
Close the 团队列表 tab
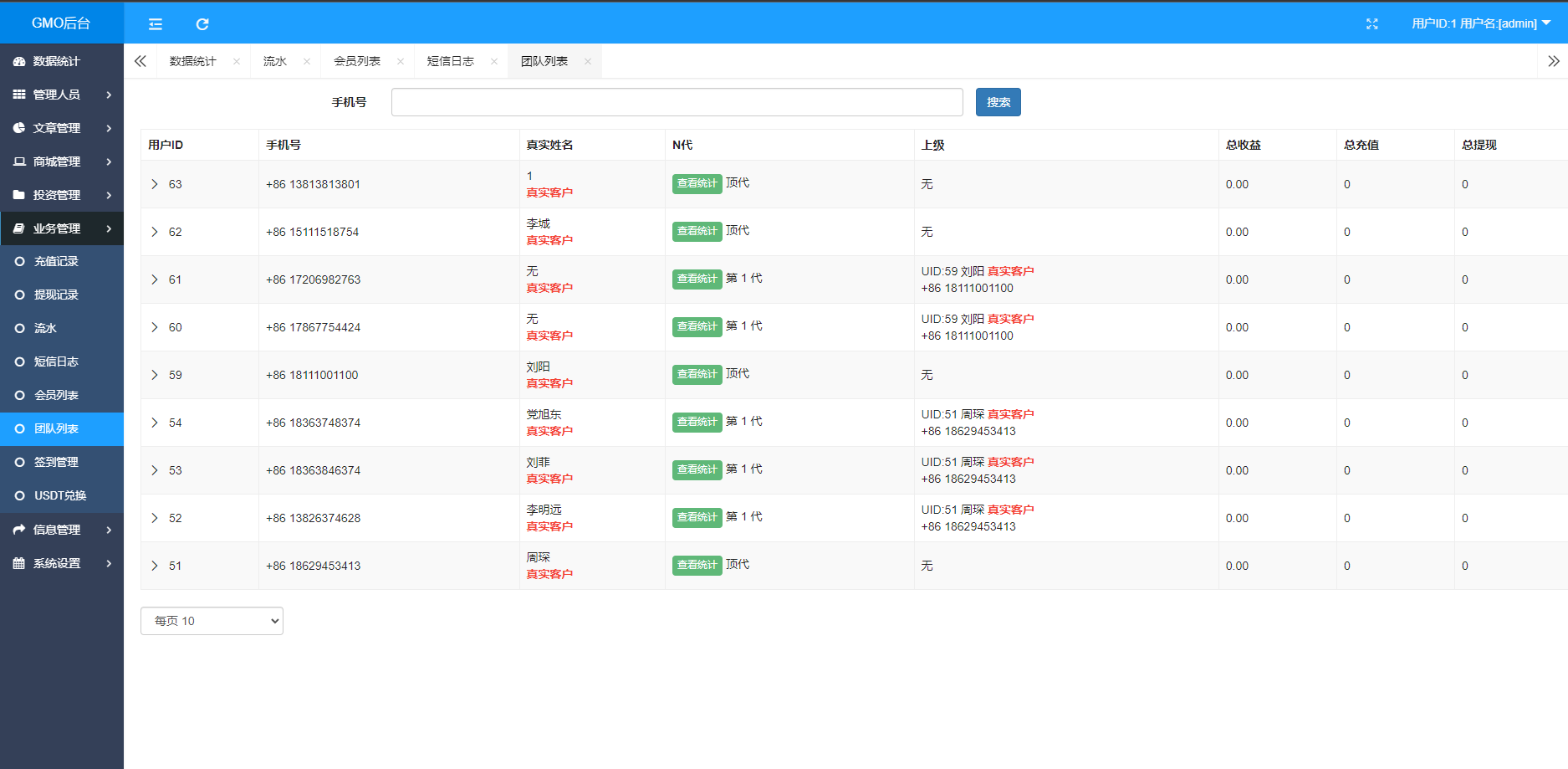[588, 62]
